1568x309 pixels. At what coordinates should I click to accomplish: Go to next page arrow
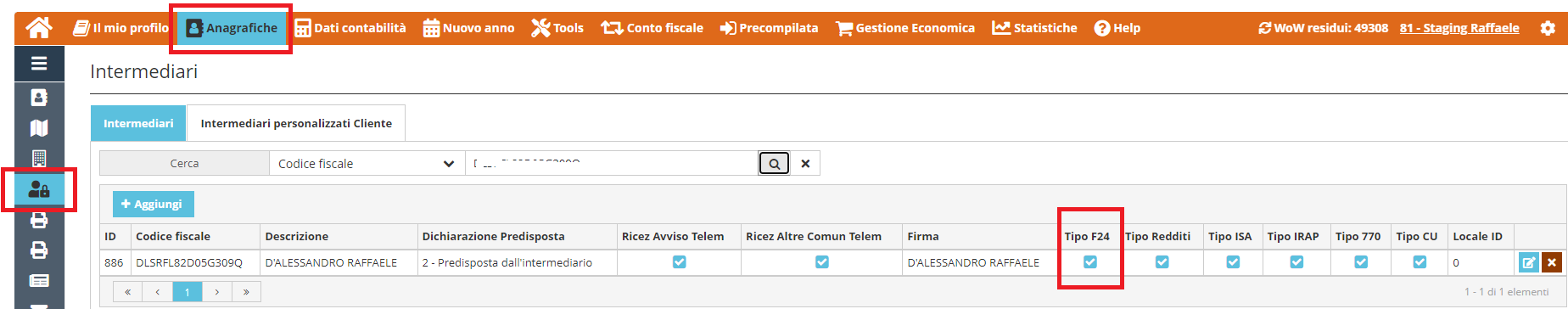click(x=217, y=292)
